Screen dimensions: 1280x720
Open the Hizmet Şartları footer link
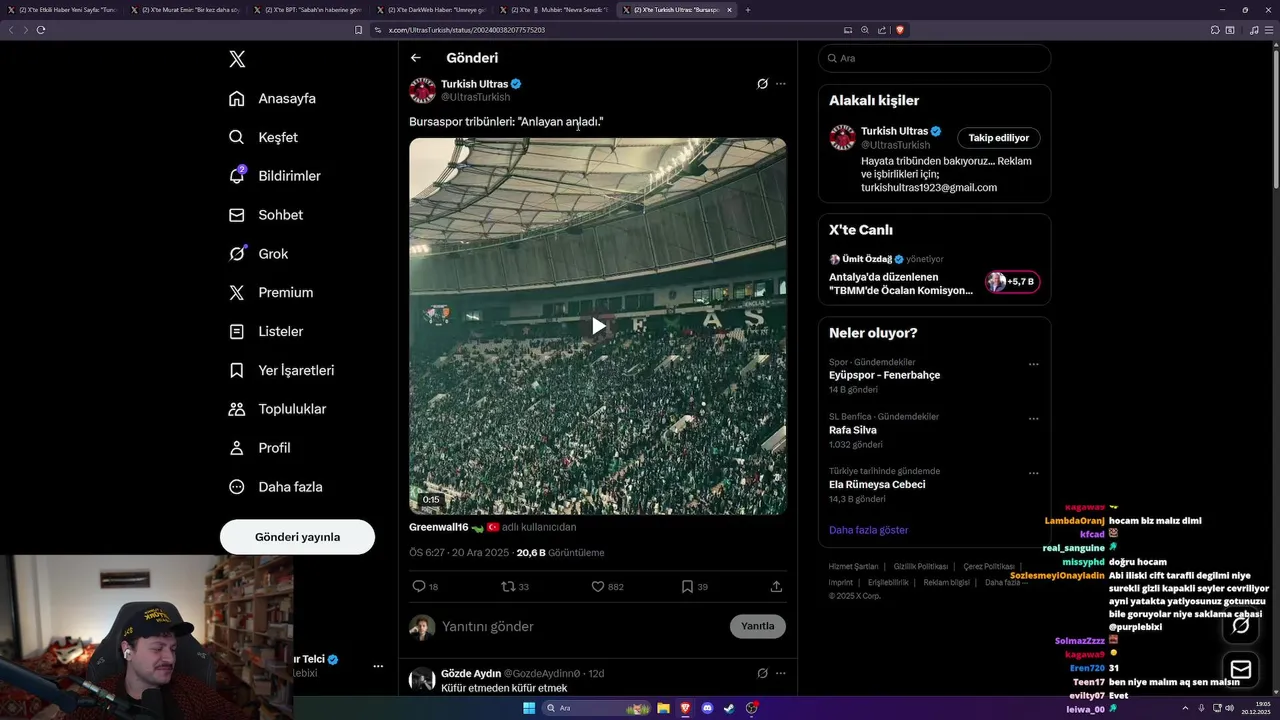[x=853, y=566]
